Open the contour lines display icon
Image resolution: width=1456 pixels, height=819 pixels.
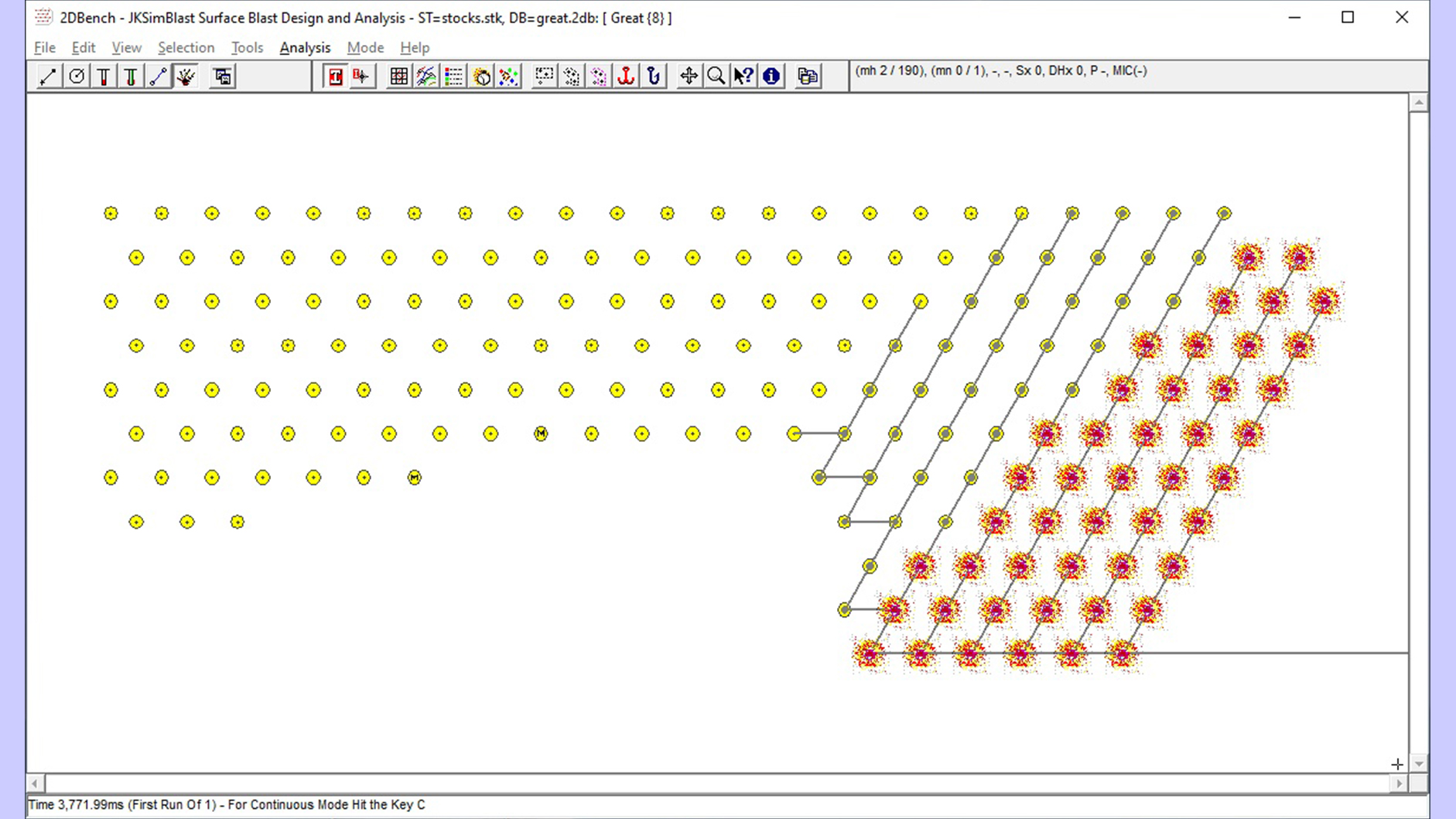pos(426,77)
